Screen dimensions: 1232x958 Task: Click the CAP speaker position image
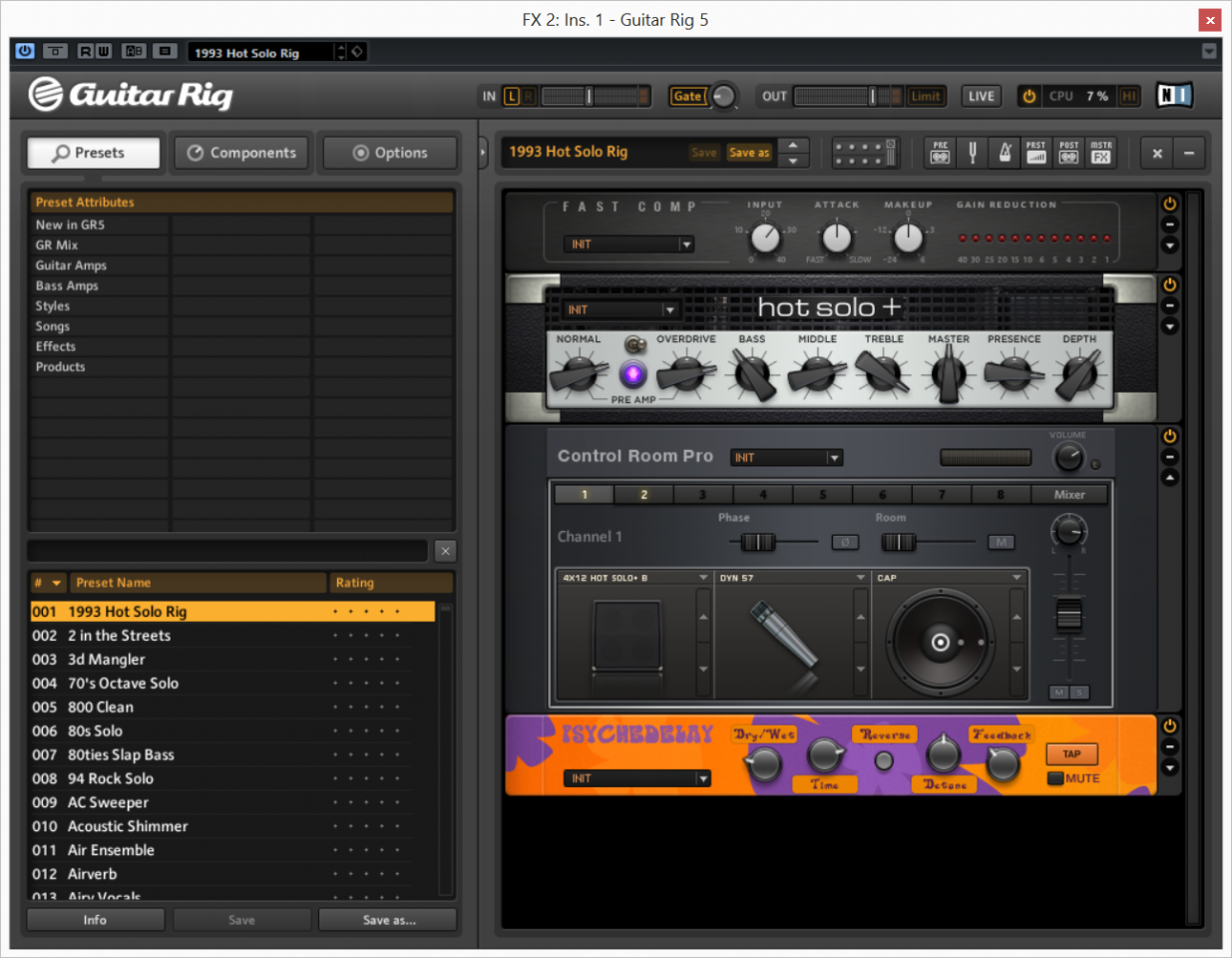940,642
